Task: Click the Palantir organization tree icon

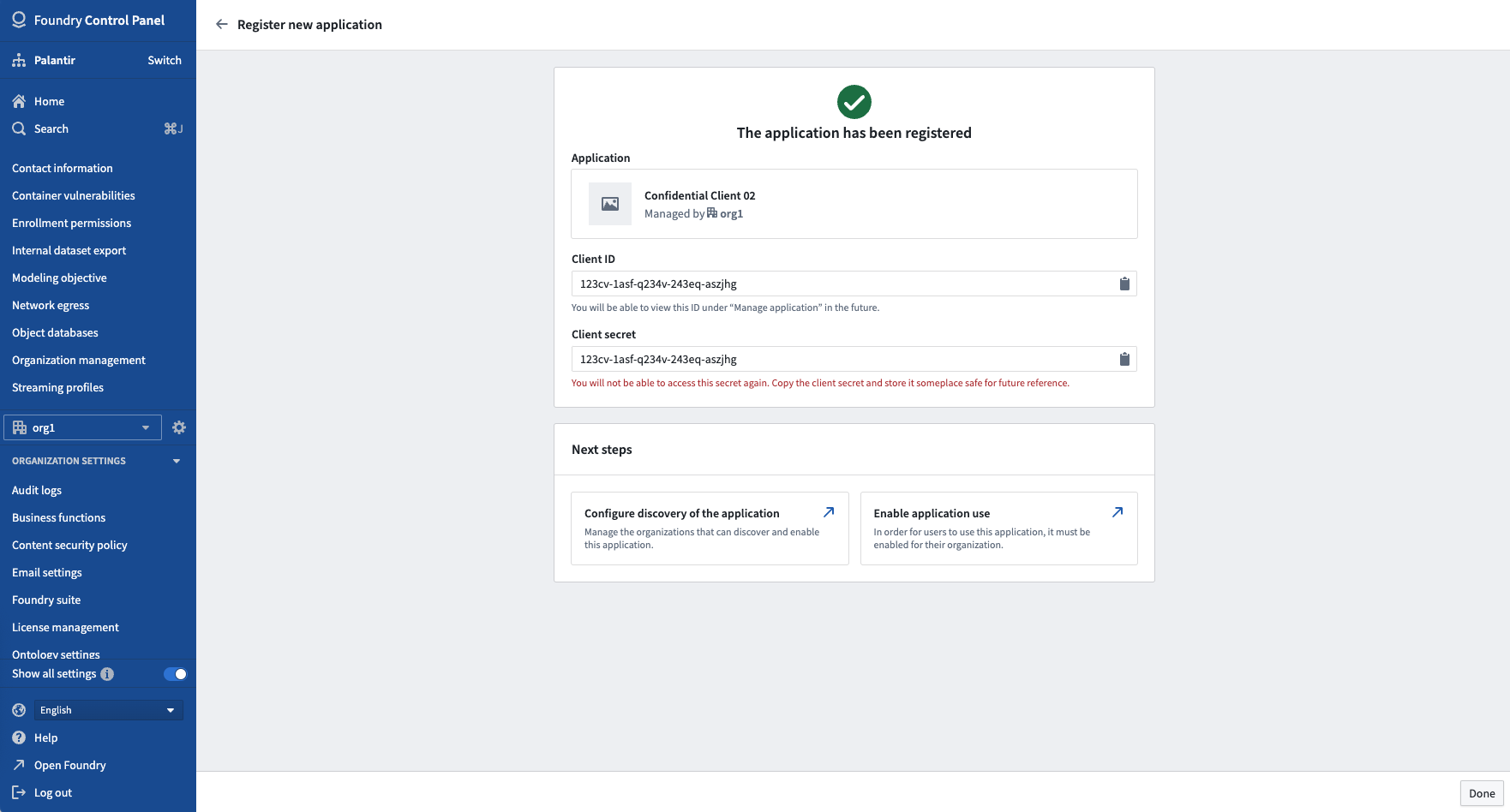Action: tap(19, 60)
